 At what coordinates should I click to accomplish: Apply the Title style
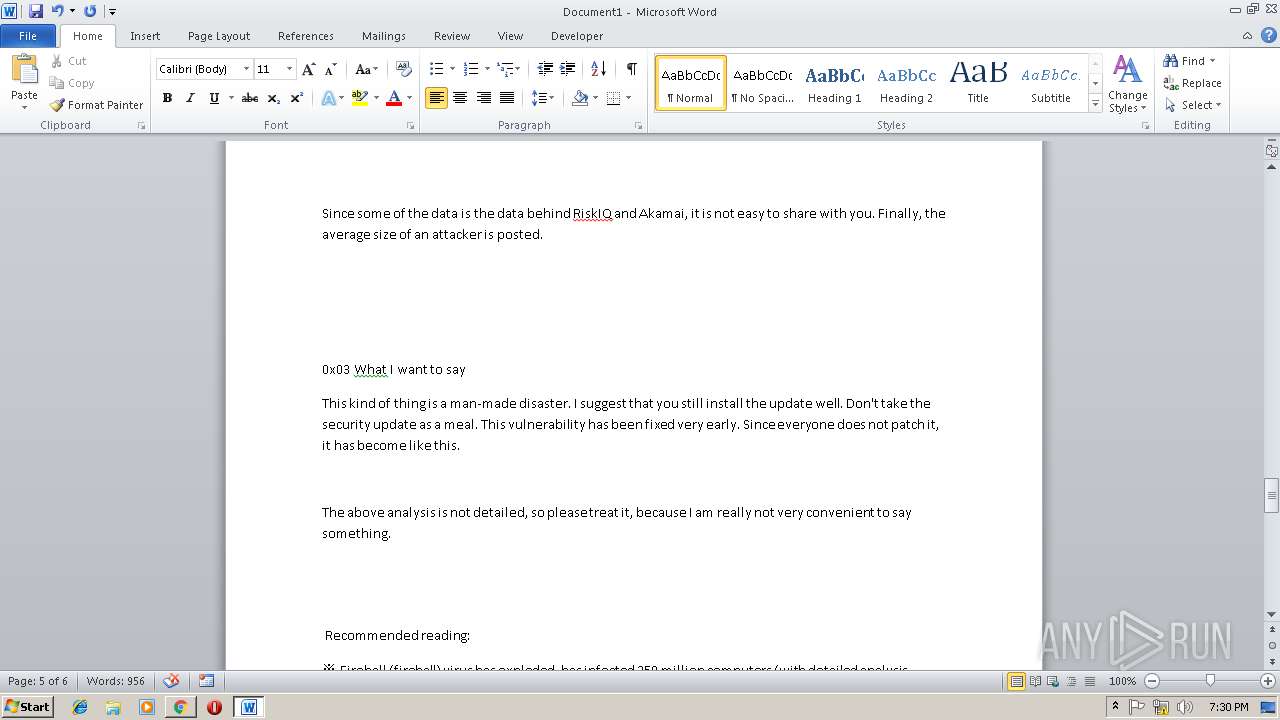point(978,83)
